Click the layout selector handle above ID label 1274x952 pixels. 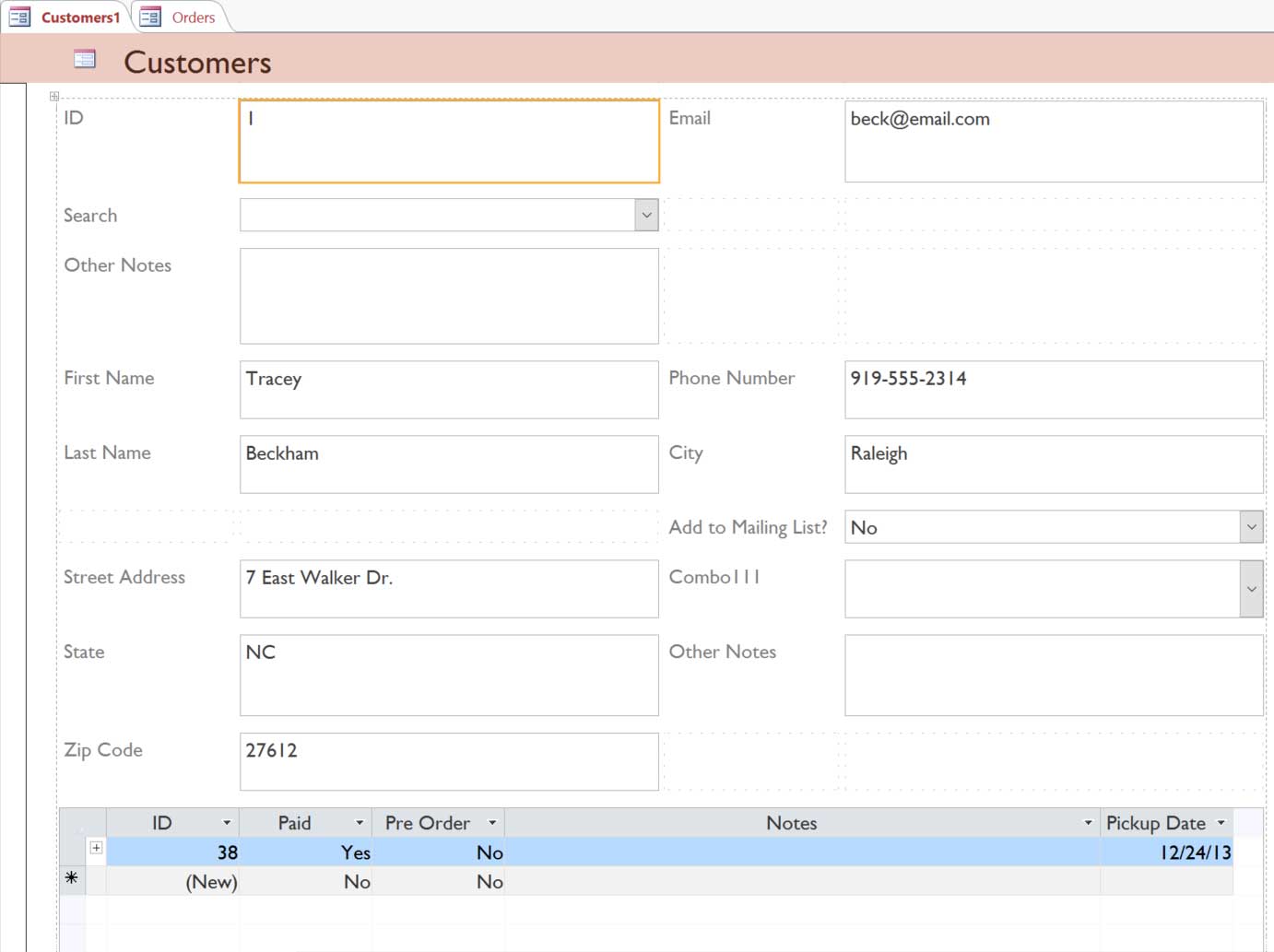pos(54,96)
